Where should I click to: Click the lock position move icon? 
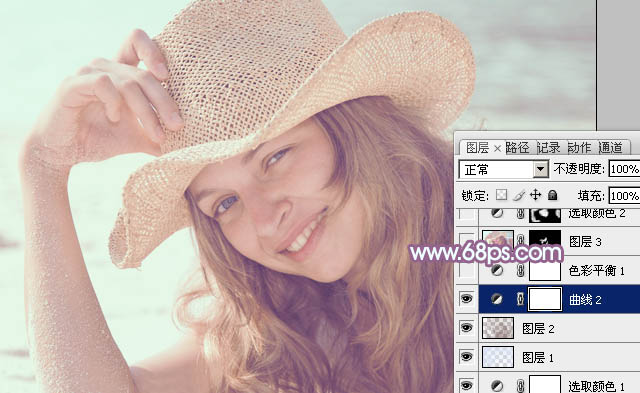point(535,195)
